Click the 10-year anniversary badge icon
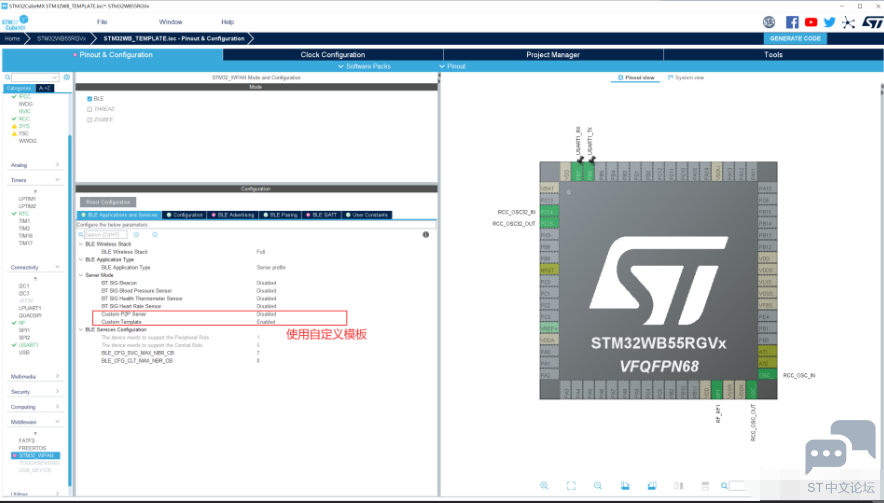Screen dimensions: 884x503 769,22
